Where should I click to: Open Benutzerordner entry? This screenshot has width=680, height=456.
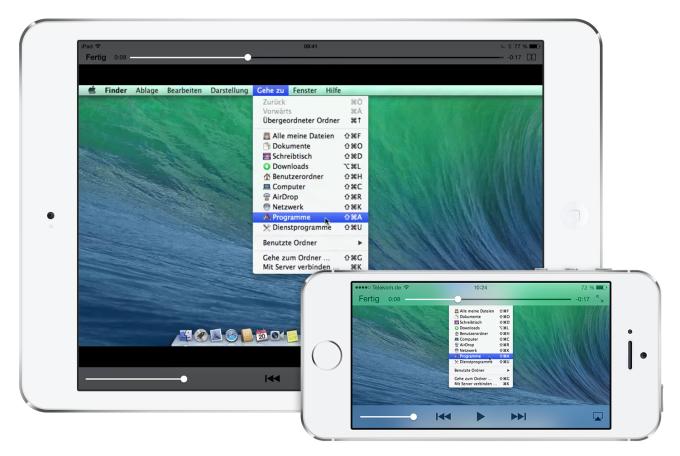click(311, 177)
